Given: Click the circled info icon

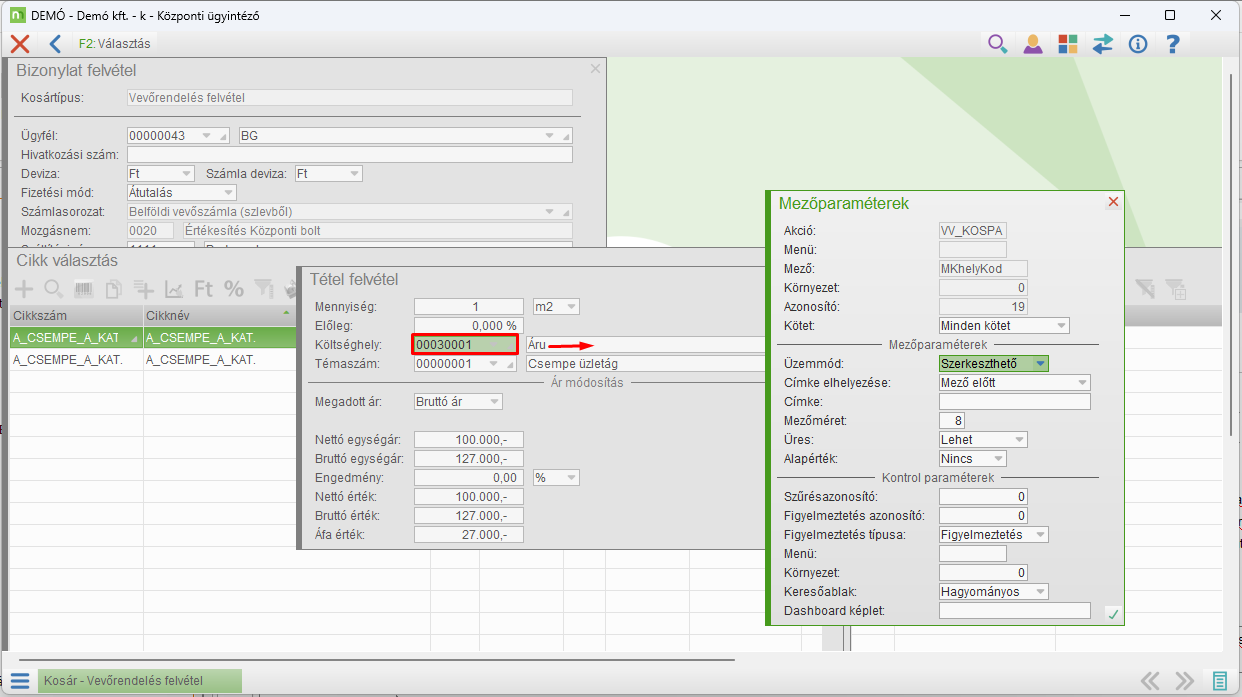Looking at the screenshot, I should pyautogui.click(x=1137, y=43).
